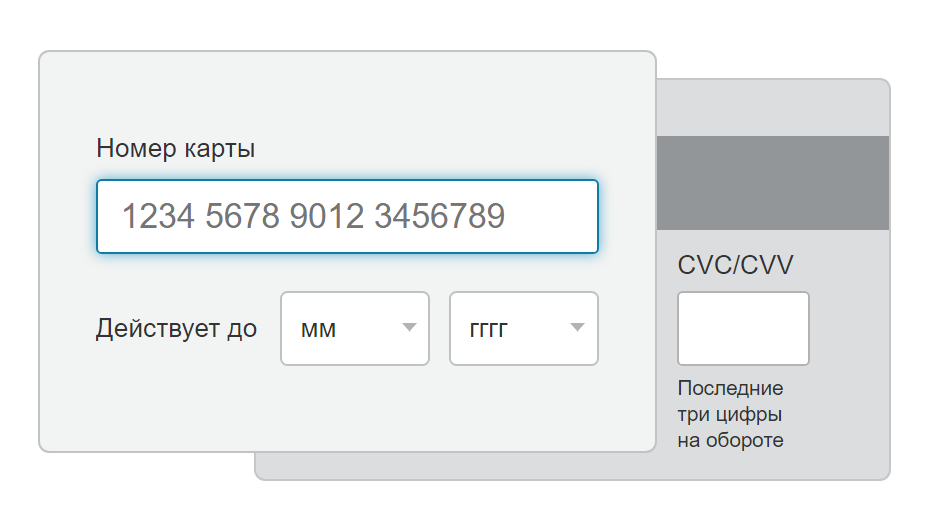This screenshot has height=511, width=936.
Task: Click the word Последние in hint
Action: pyautogui.click(x=730, y=389)
